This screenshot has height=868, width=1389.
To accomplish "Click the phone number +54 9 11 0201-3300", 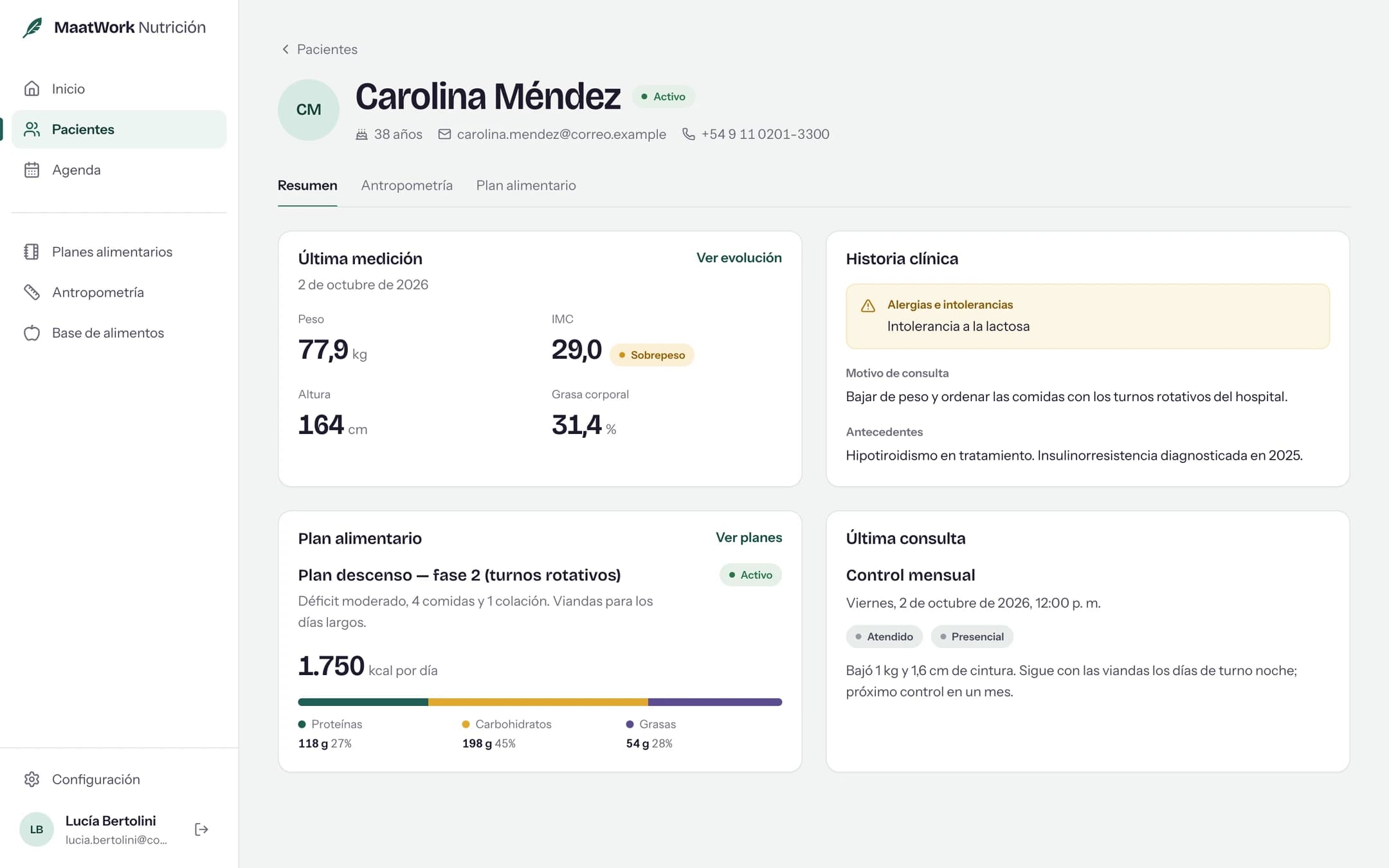I will (x=765, y=134).
